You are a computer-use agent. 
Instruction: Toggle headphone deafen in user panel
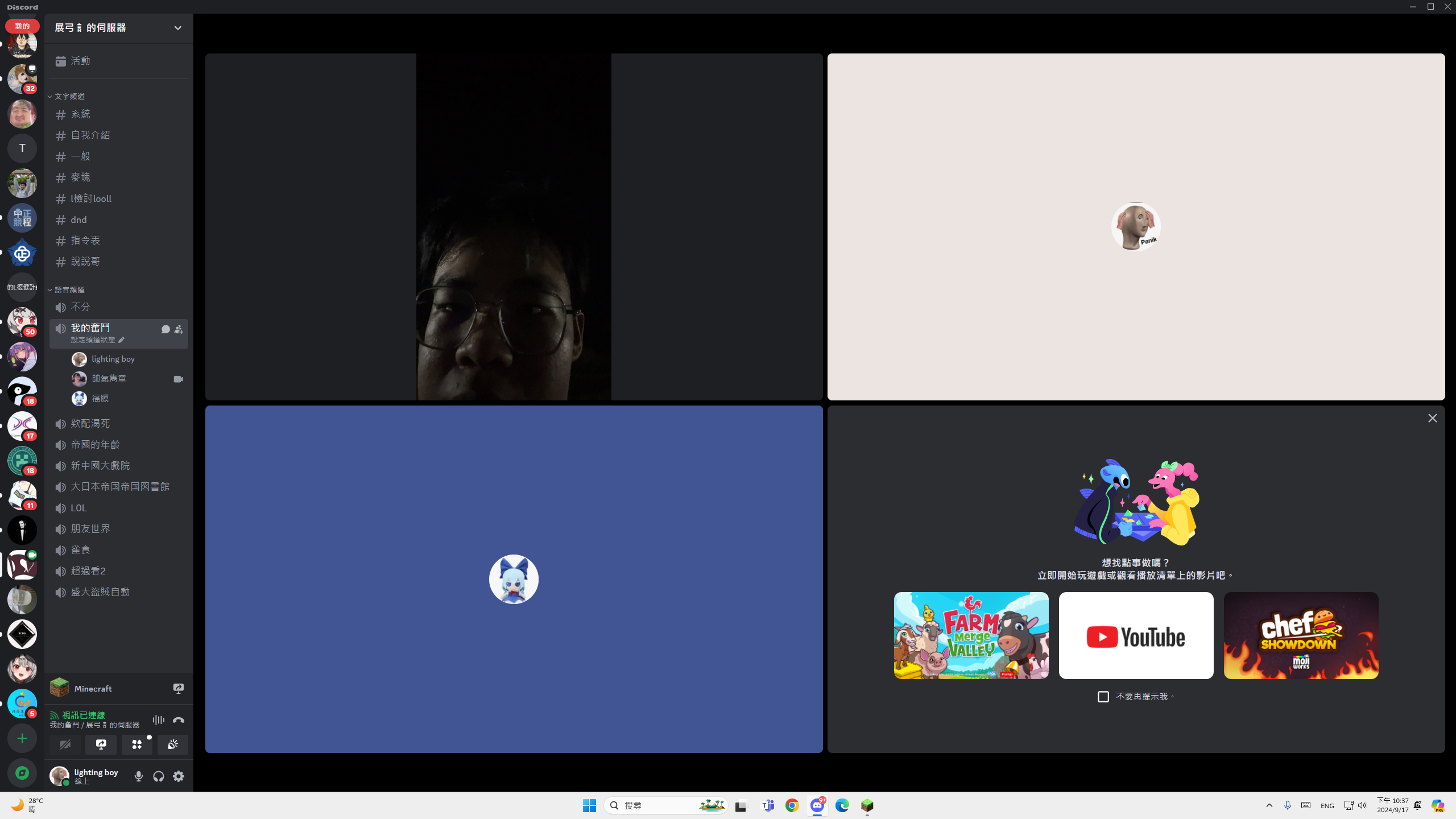coord(159,776)
